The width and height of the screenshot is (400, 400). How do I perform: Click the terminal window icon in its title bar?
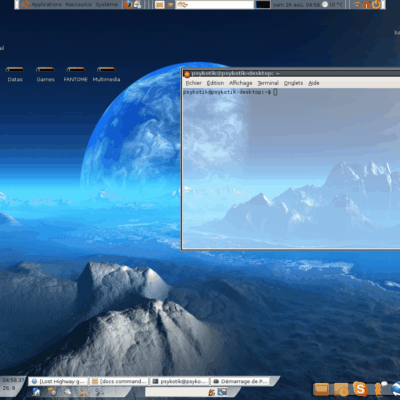click(x=187, y=74)
